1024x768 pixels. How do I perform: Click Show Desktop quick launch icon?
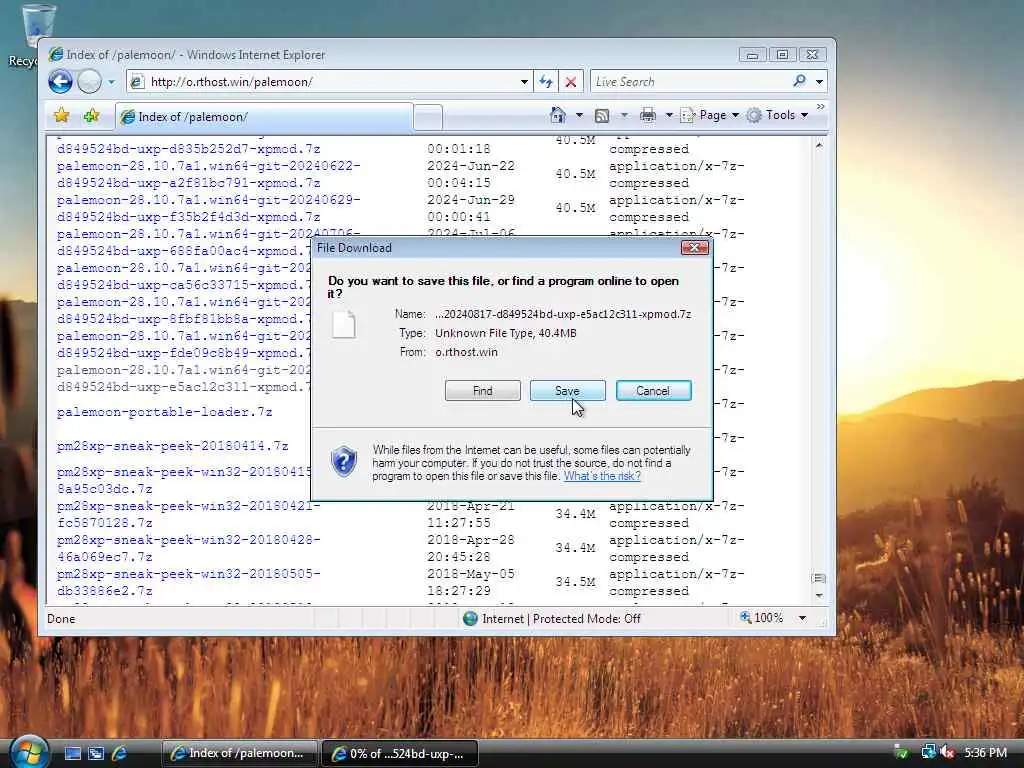72,754
